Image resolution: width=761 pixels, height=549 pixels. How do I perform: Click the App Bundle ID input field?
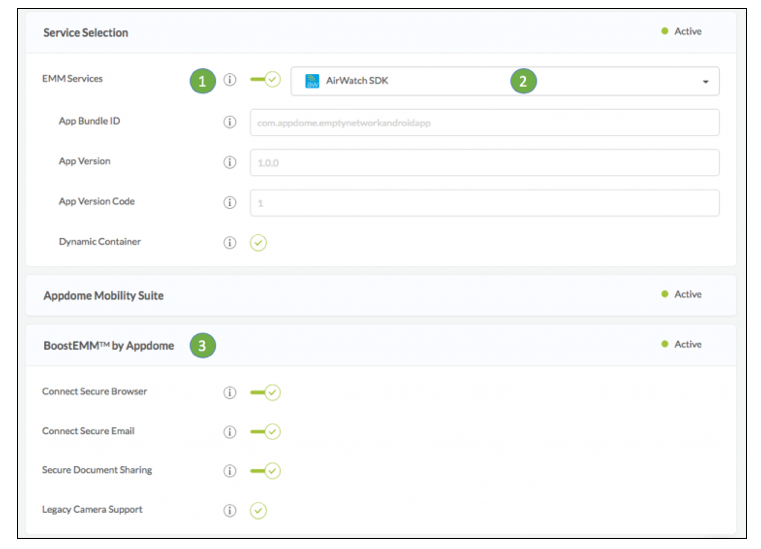click(x=484, y=122)
